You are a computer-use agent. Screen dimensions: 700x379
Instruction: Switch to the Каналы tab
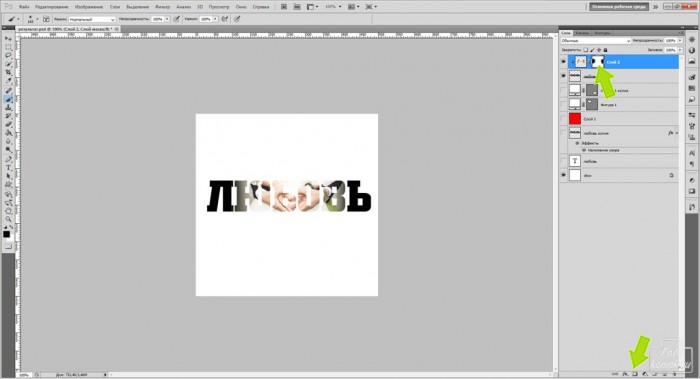tap(582, 33)
